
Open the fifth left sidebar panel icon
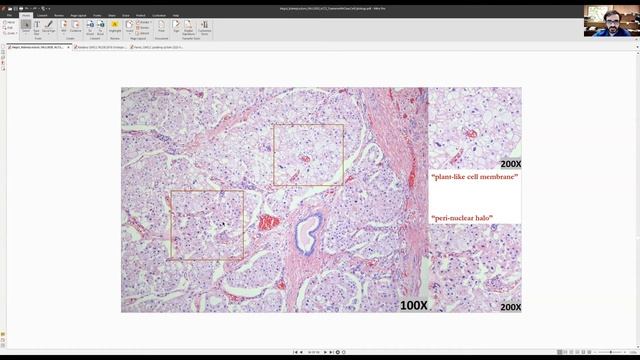(x=3, y=69)
